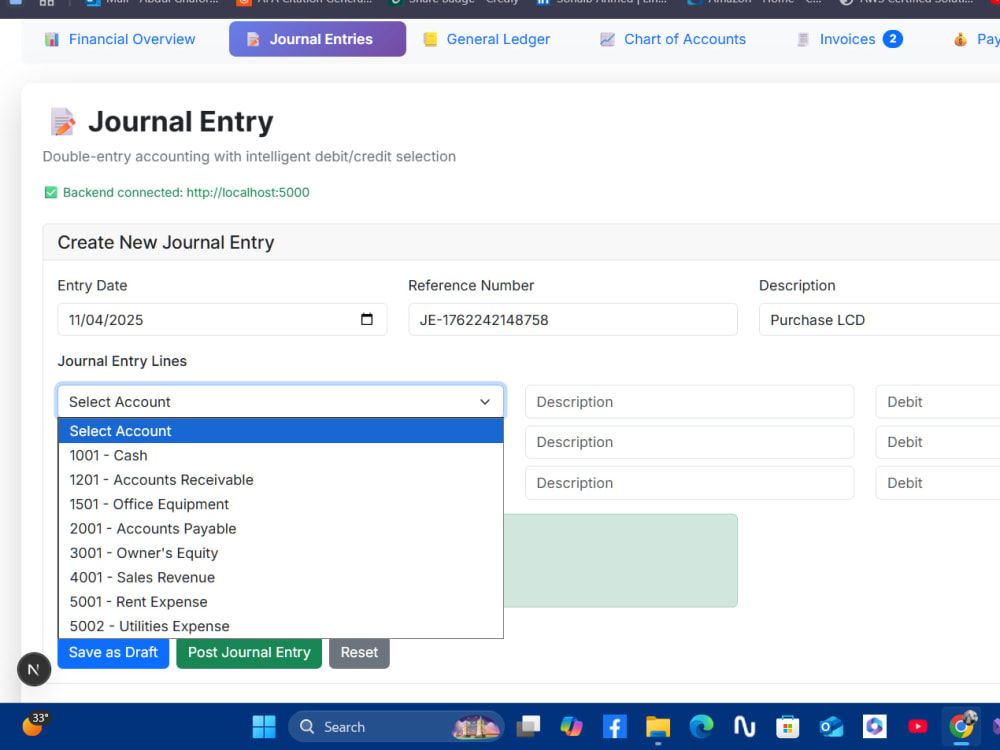Open the General Ledger tab

click(487, 40)
